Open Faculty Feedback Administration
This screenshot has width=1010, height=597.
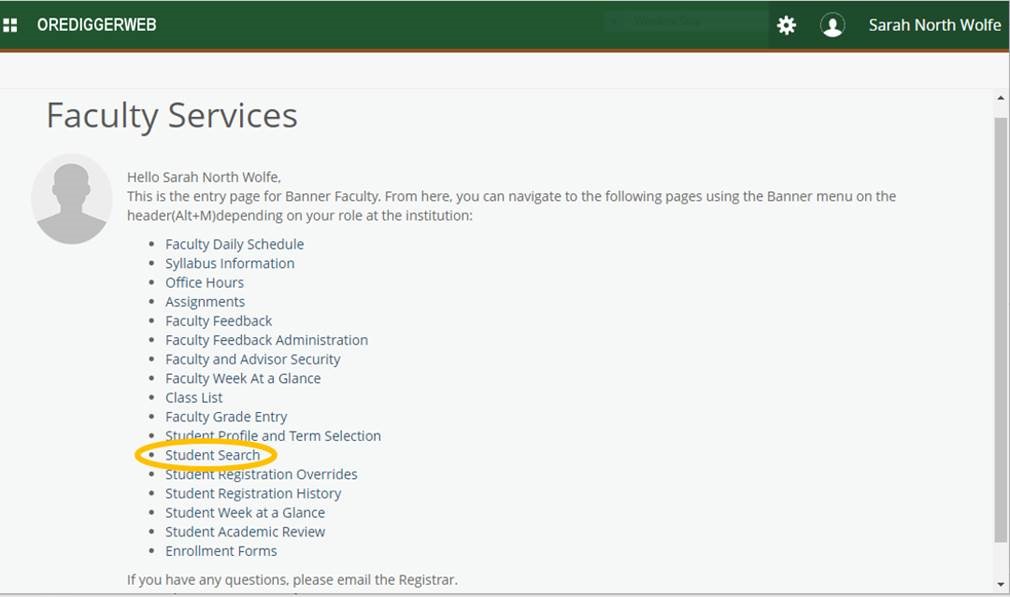pos(266,340)
